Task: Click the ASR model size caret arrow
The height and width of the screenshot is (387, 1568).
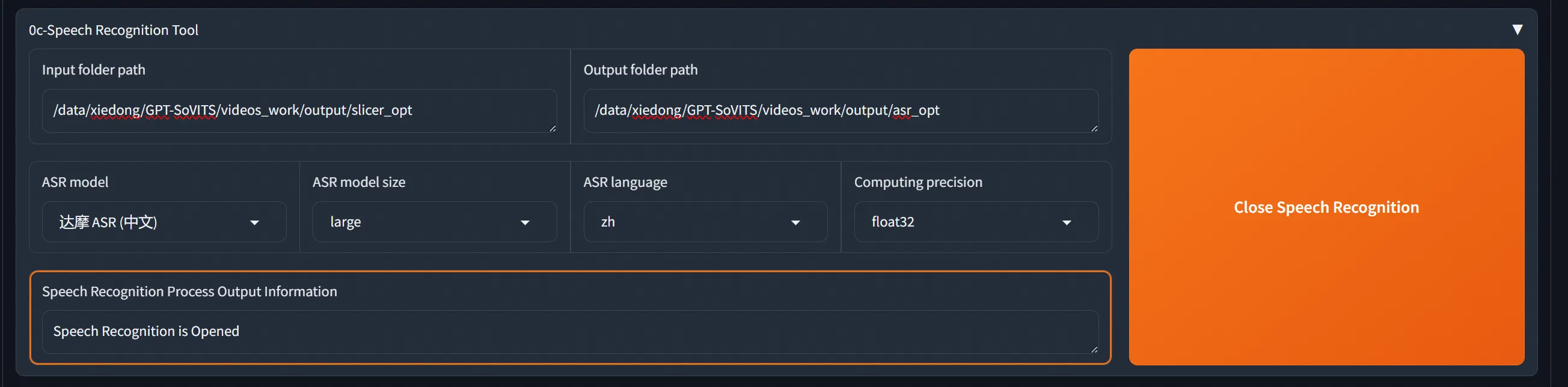Action: (x=525, y=223)
